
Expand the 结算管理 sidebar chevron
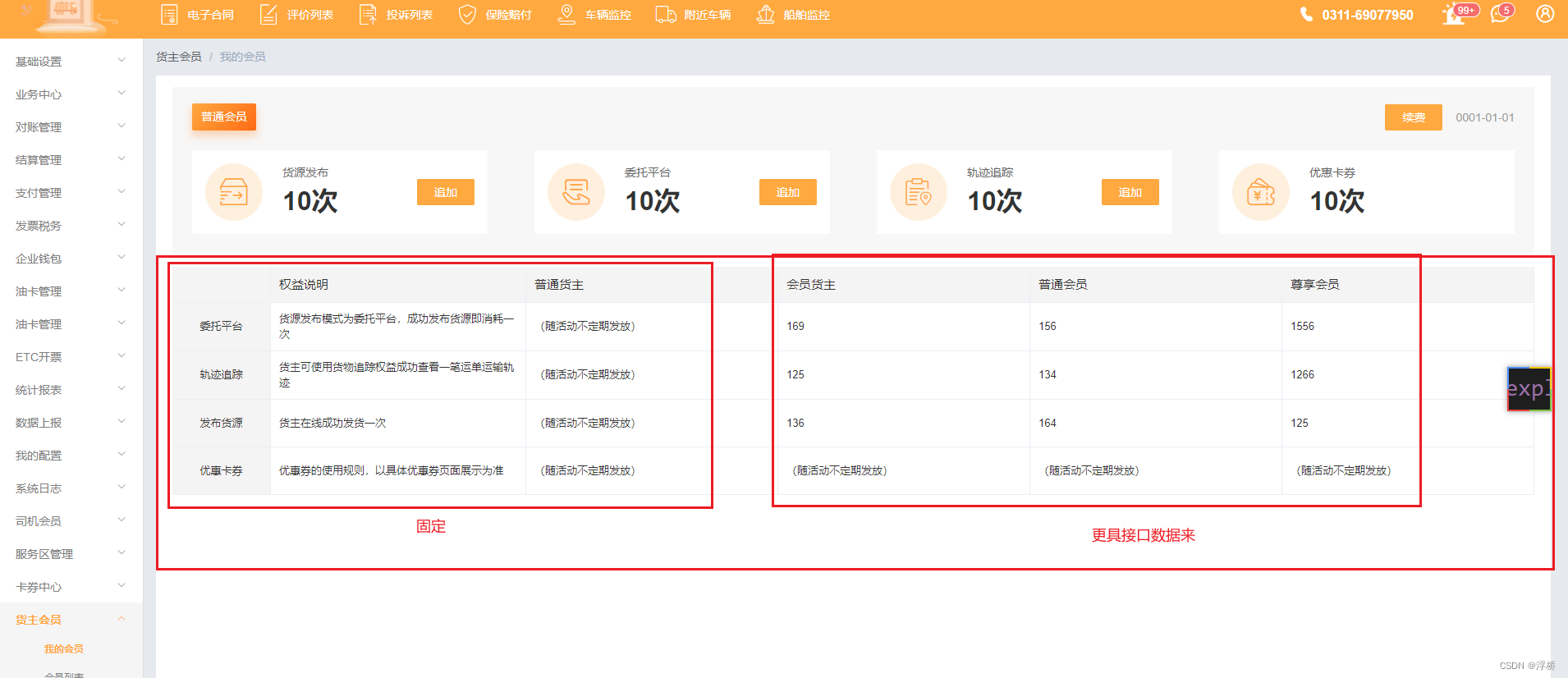point(121,159)
